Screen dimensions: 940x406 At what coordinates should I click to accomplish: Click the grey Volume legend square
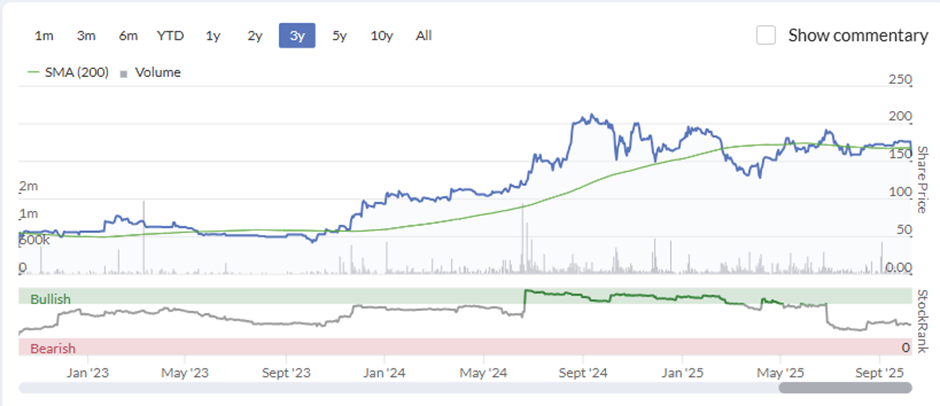pyautogui.click(x=124, y=73)
